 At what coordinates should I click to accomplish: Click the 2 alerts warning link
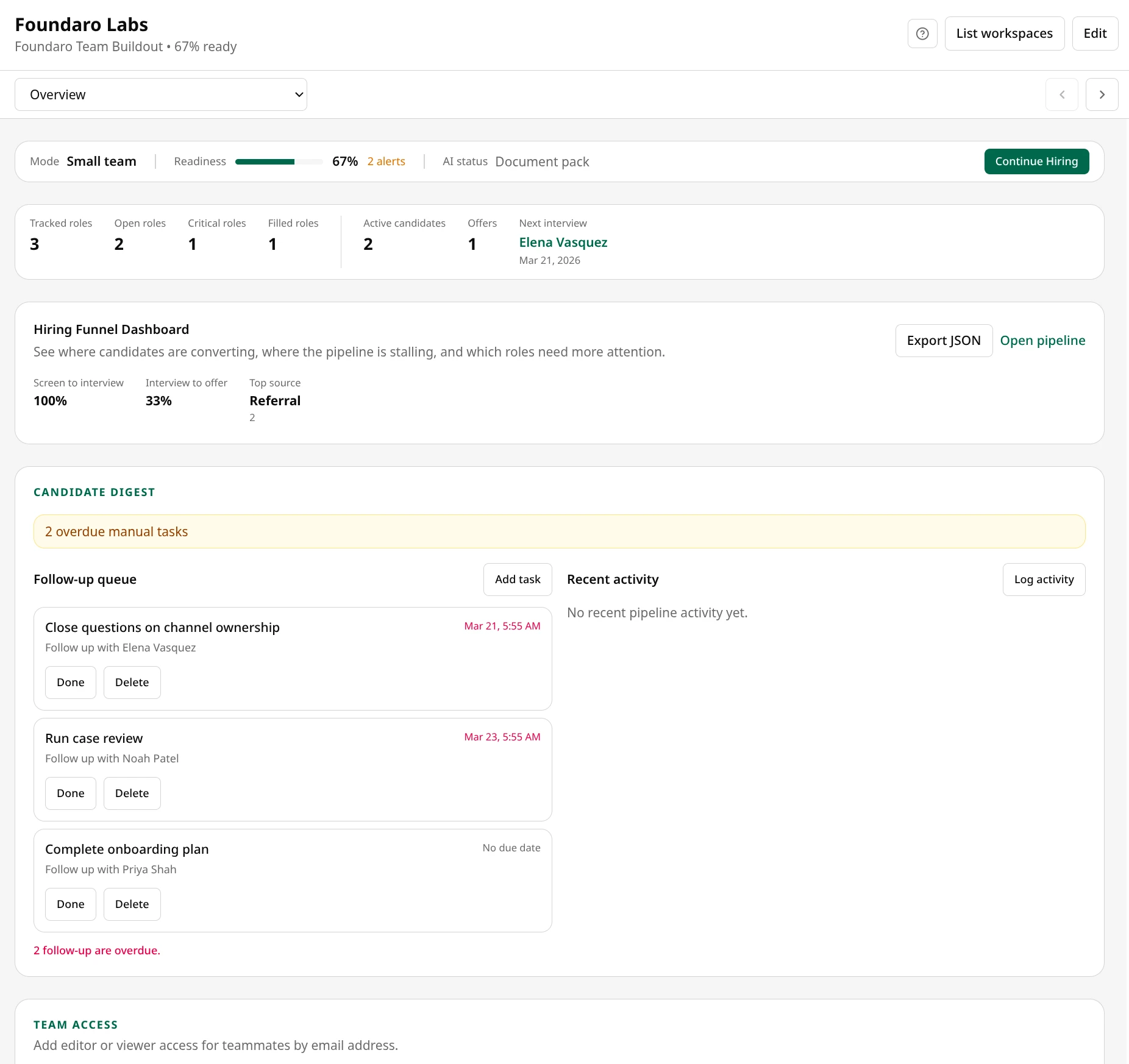pos(386,161)
